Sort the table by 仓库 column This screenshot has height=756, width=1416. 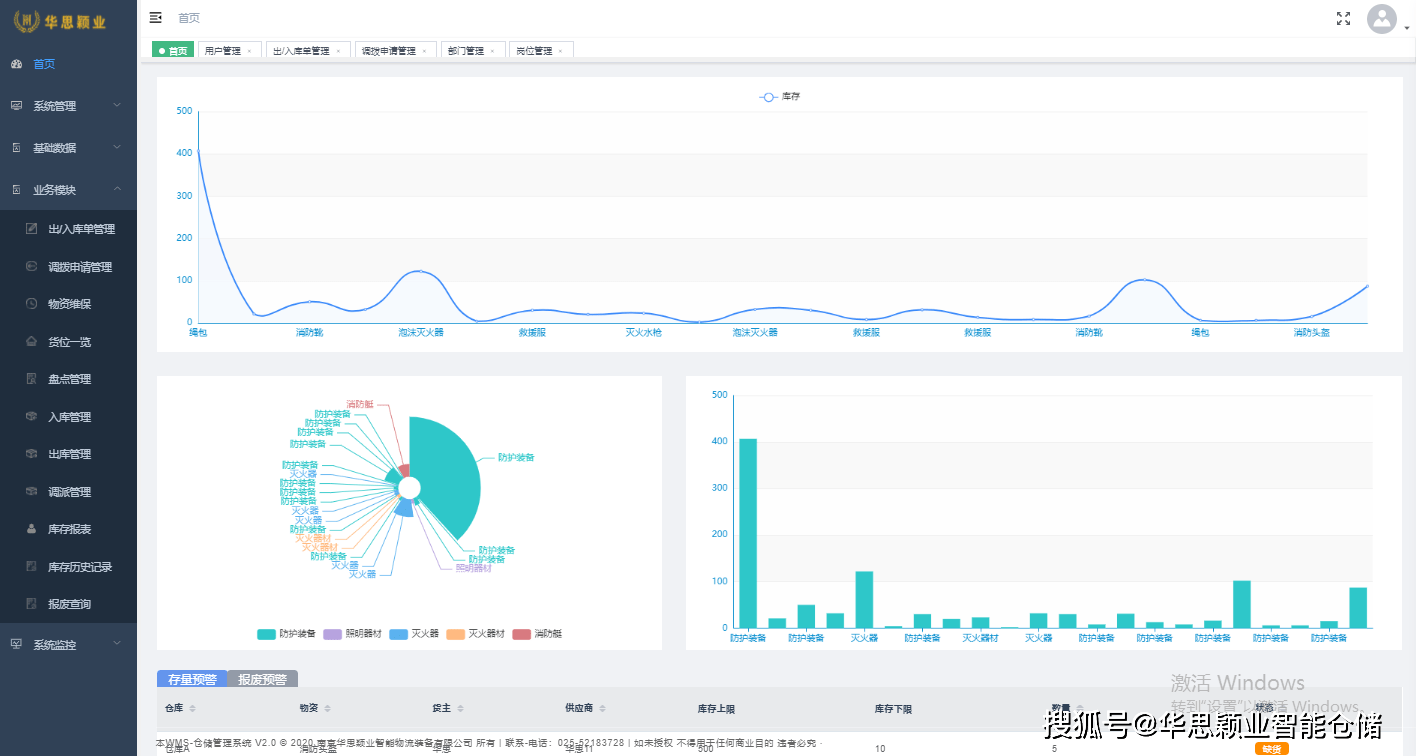click(192, 709)
